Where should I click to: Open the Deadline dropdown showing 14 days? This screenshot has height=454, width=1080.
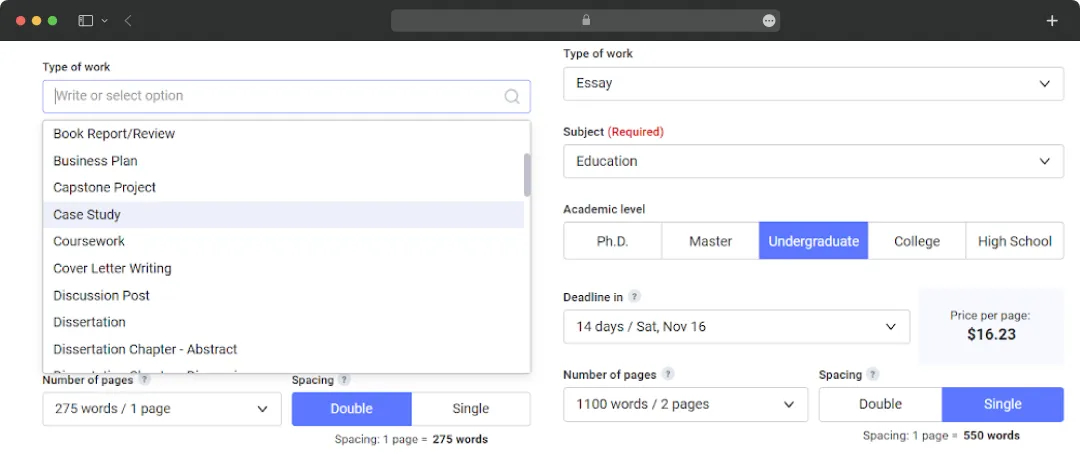point(736,327)
